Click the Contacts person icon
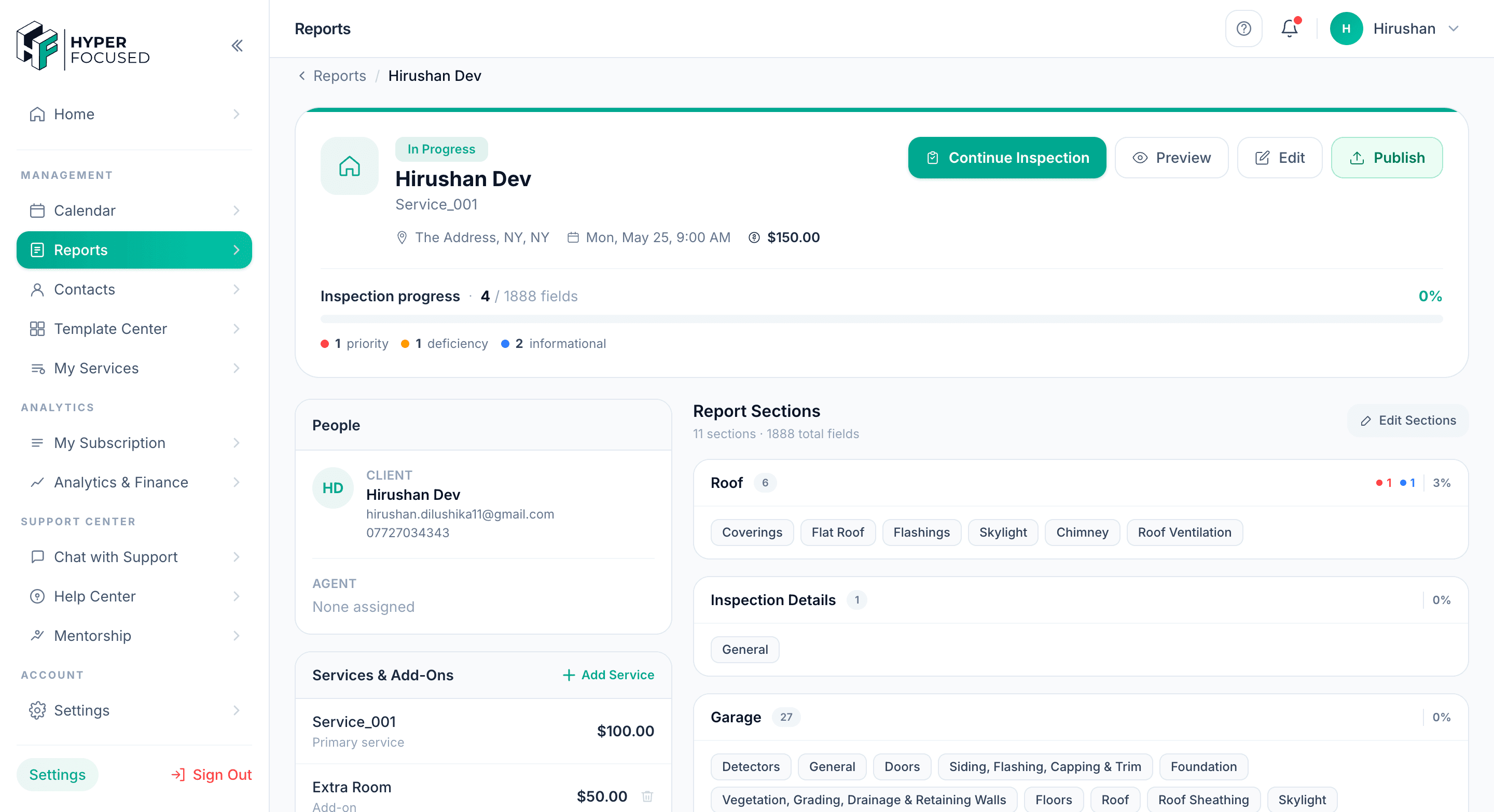Screen dimensions: 1494x812 (37, 289)
